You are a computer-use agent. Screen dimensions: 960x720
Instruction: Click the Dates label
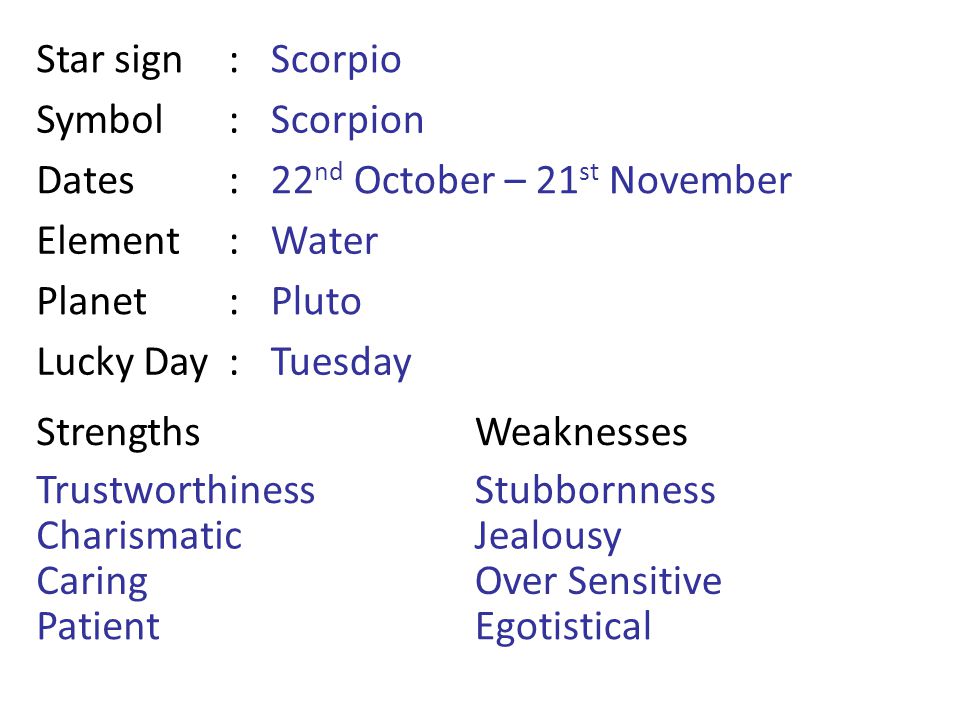point(85,181)
